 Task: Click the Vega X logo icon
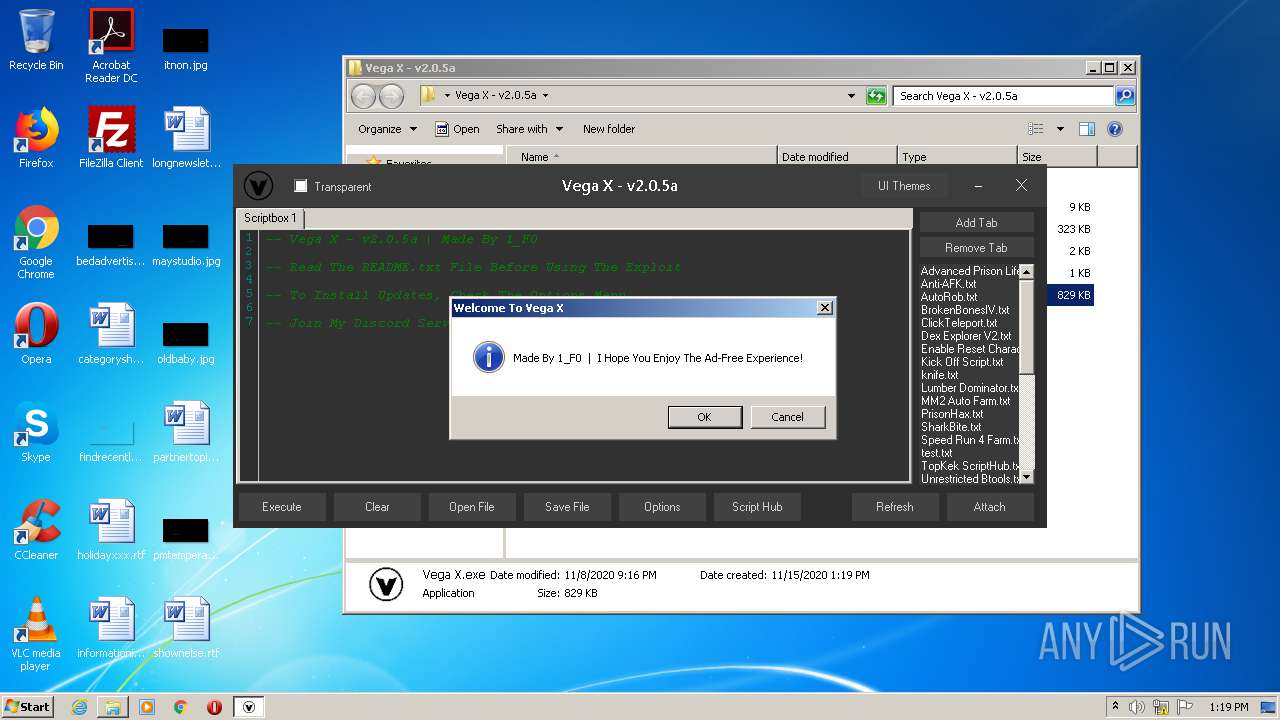[258, 186]
